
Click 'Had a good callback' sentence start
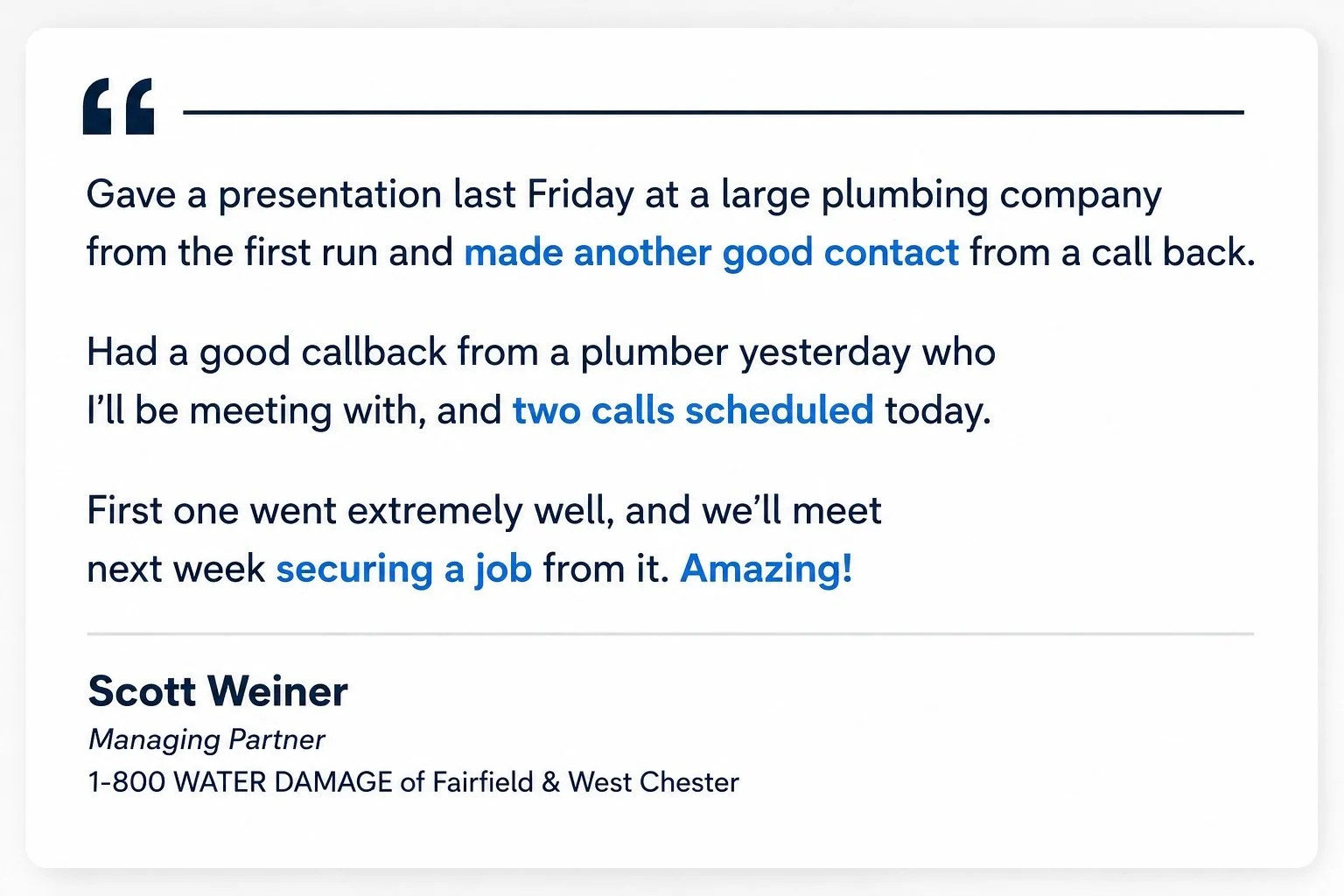pyautogui.click(x=267, y=353)
